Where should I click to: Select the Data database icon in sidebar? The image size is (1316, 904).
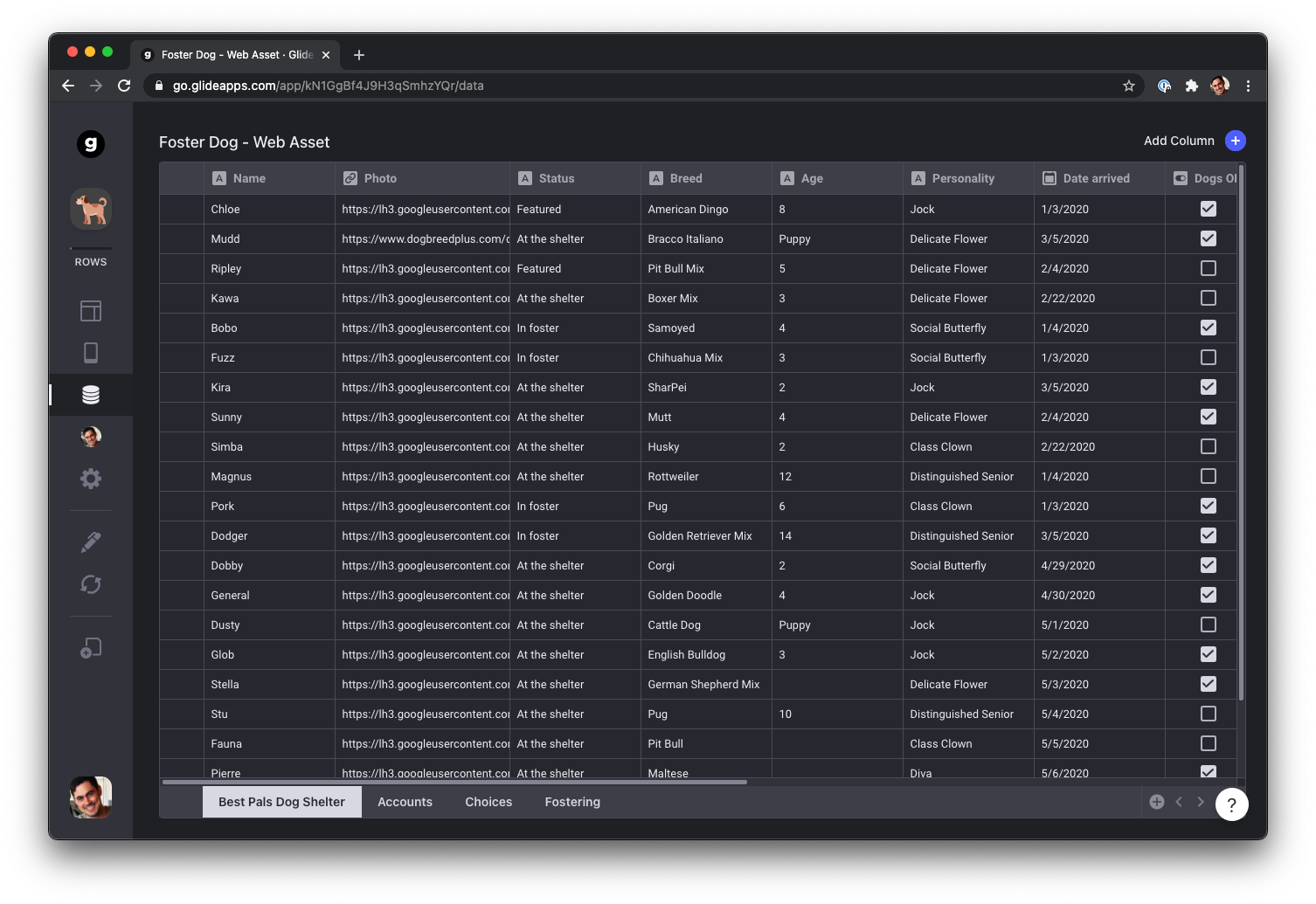coord(91,395)
